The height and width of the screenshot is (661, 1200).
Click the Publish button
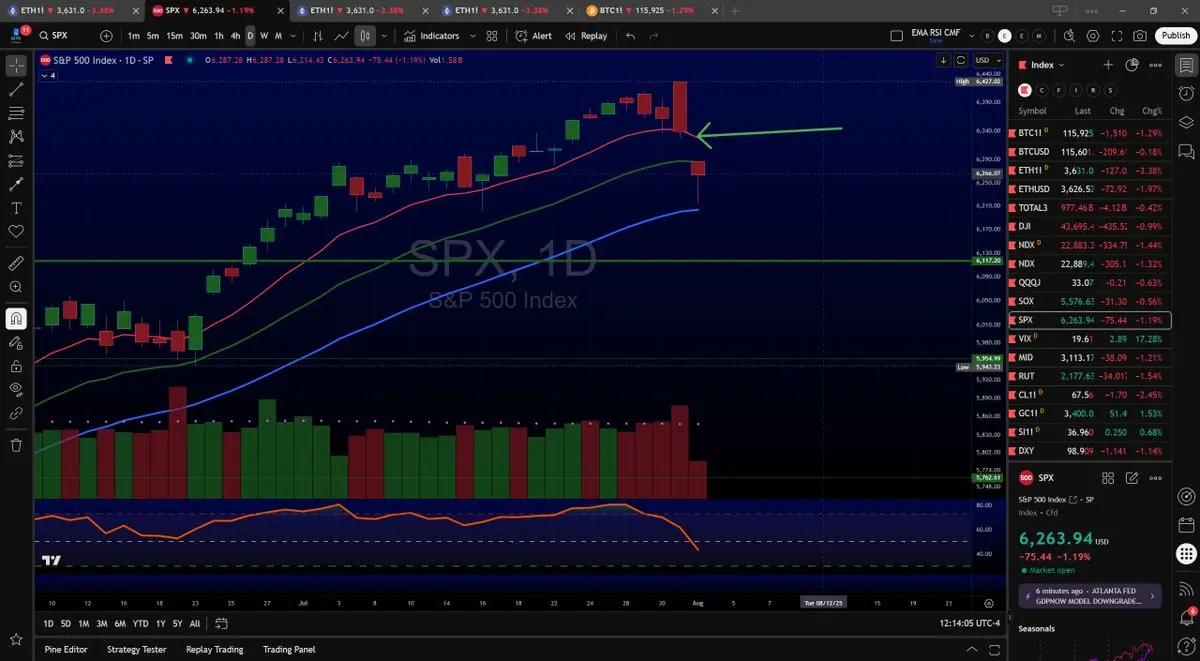coord(1174,36)
